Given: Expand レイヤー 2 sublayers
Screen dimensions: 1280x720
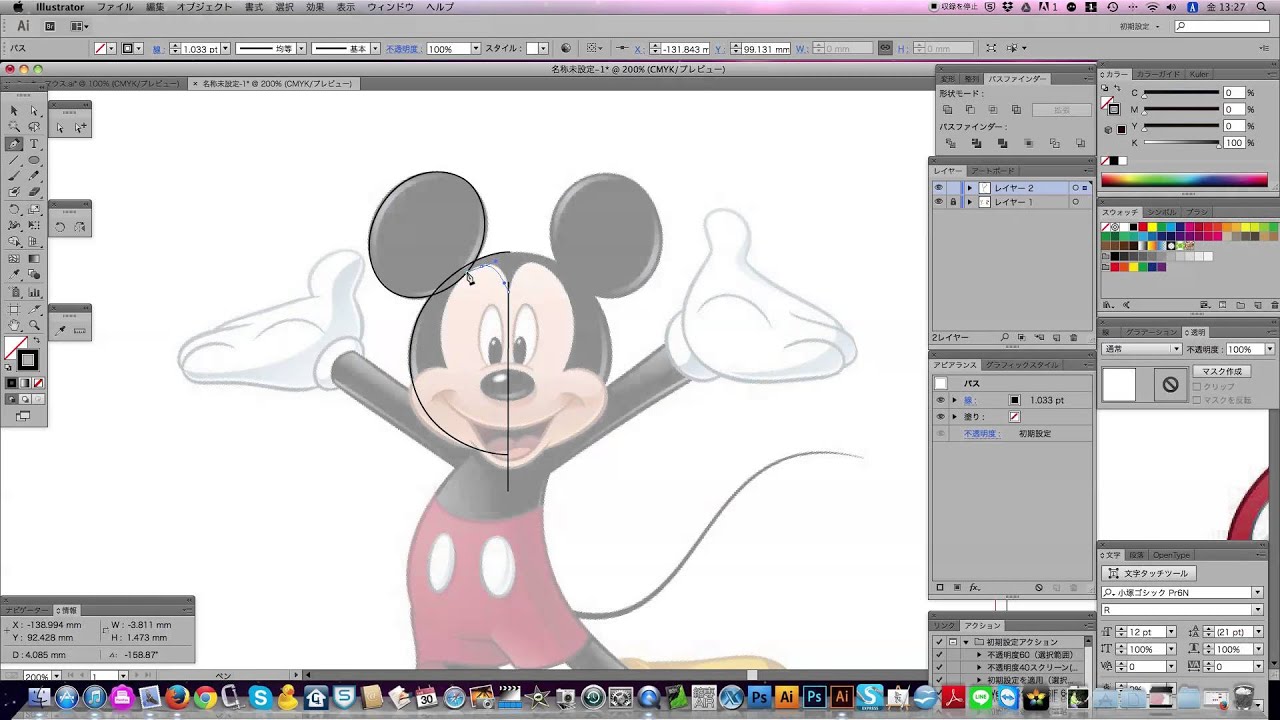Looking at the screenshot, I should pos(969,188).
